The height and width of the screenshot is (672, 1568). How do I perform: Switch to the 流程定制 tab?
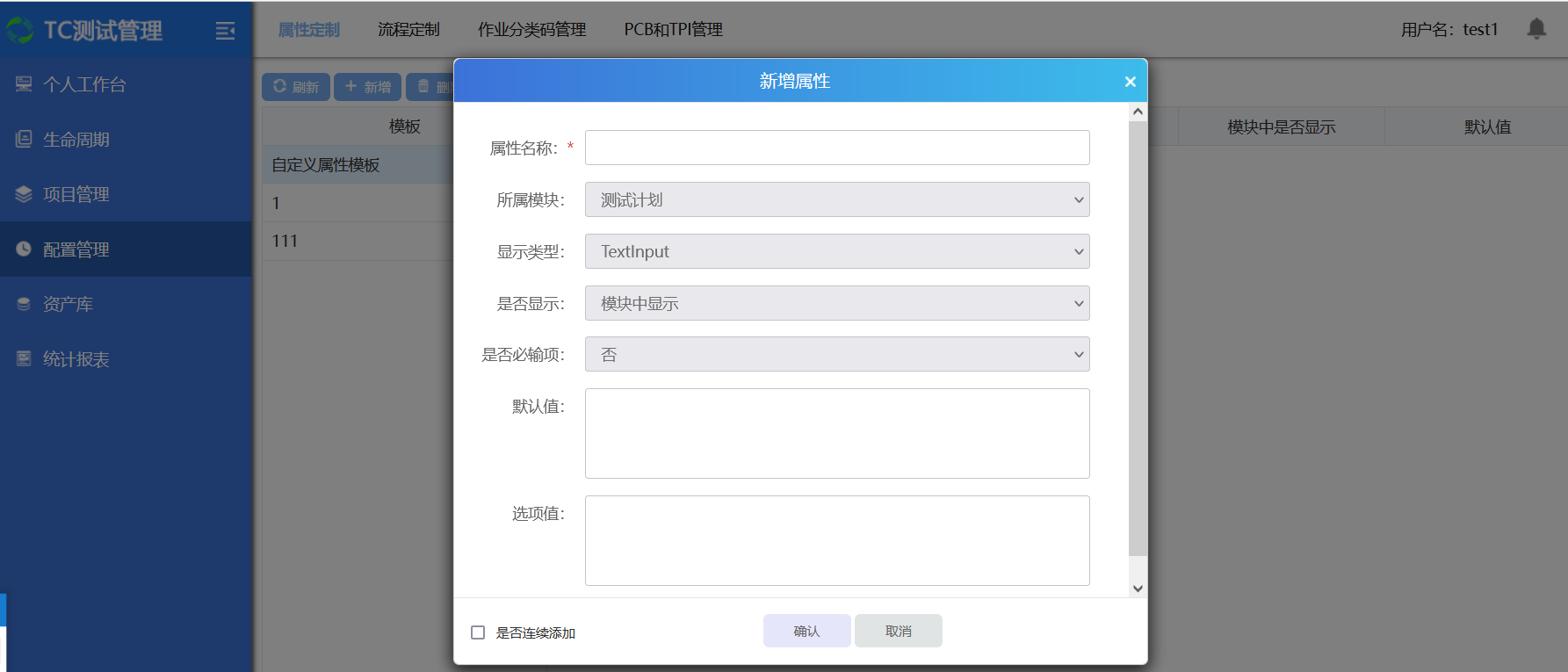[408, 30]
